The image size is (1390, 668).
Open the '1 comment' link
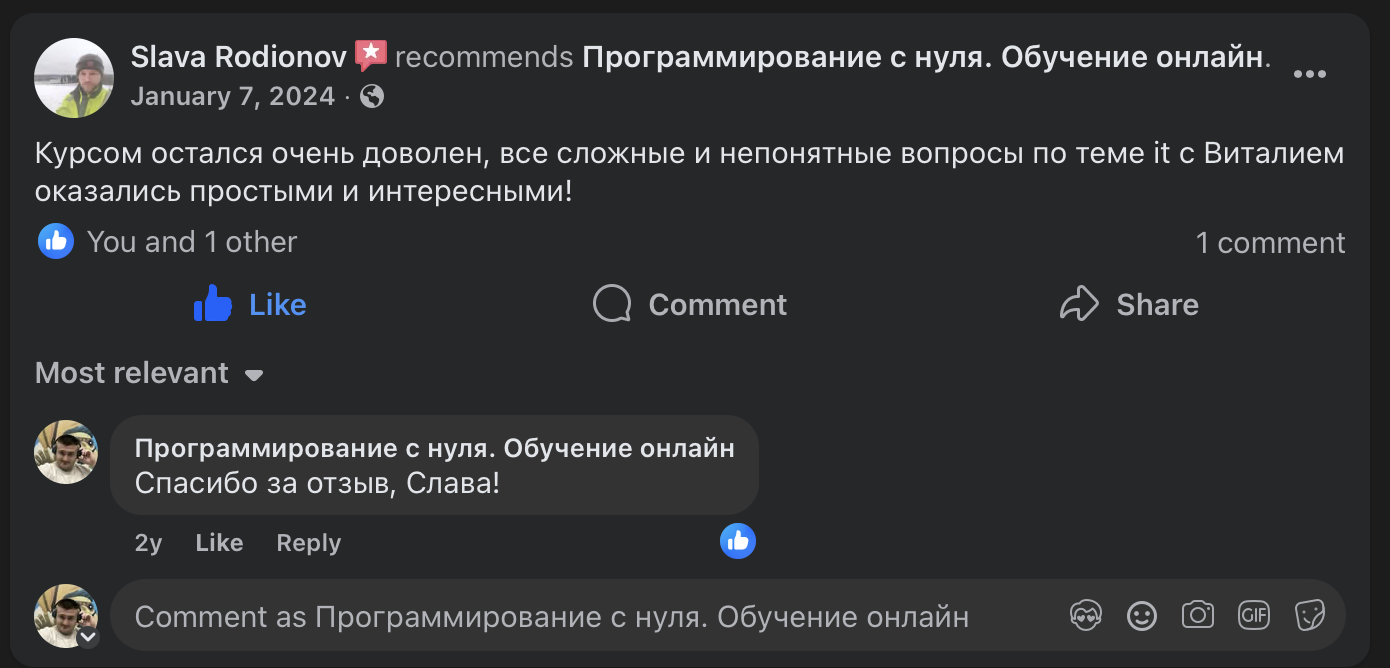1271,241
